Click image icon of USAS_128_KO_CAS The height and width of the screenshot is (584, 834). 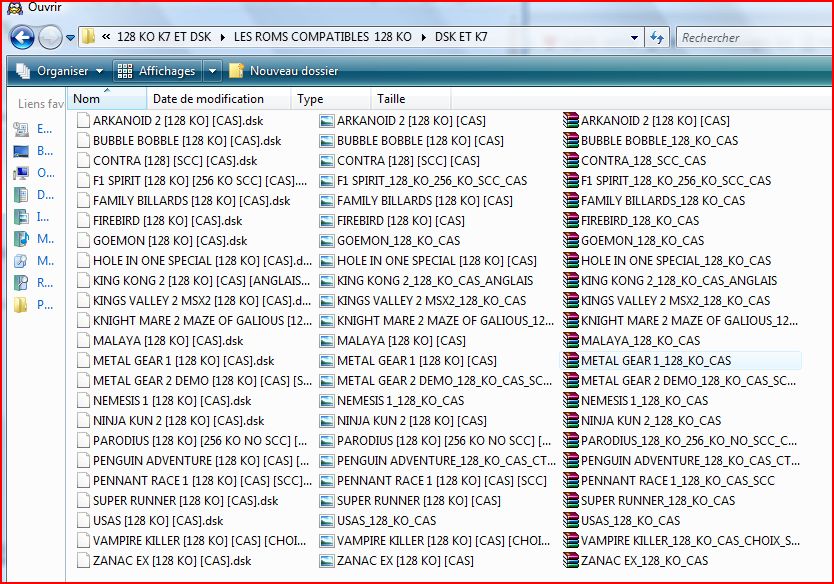click(x=327, y=521)
